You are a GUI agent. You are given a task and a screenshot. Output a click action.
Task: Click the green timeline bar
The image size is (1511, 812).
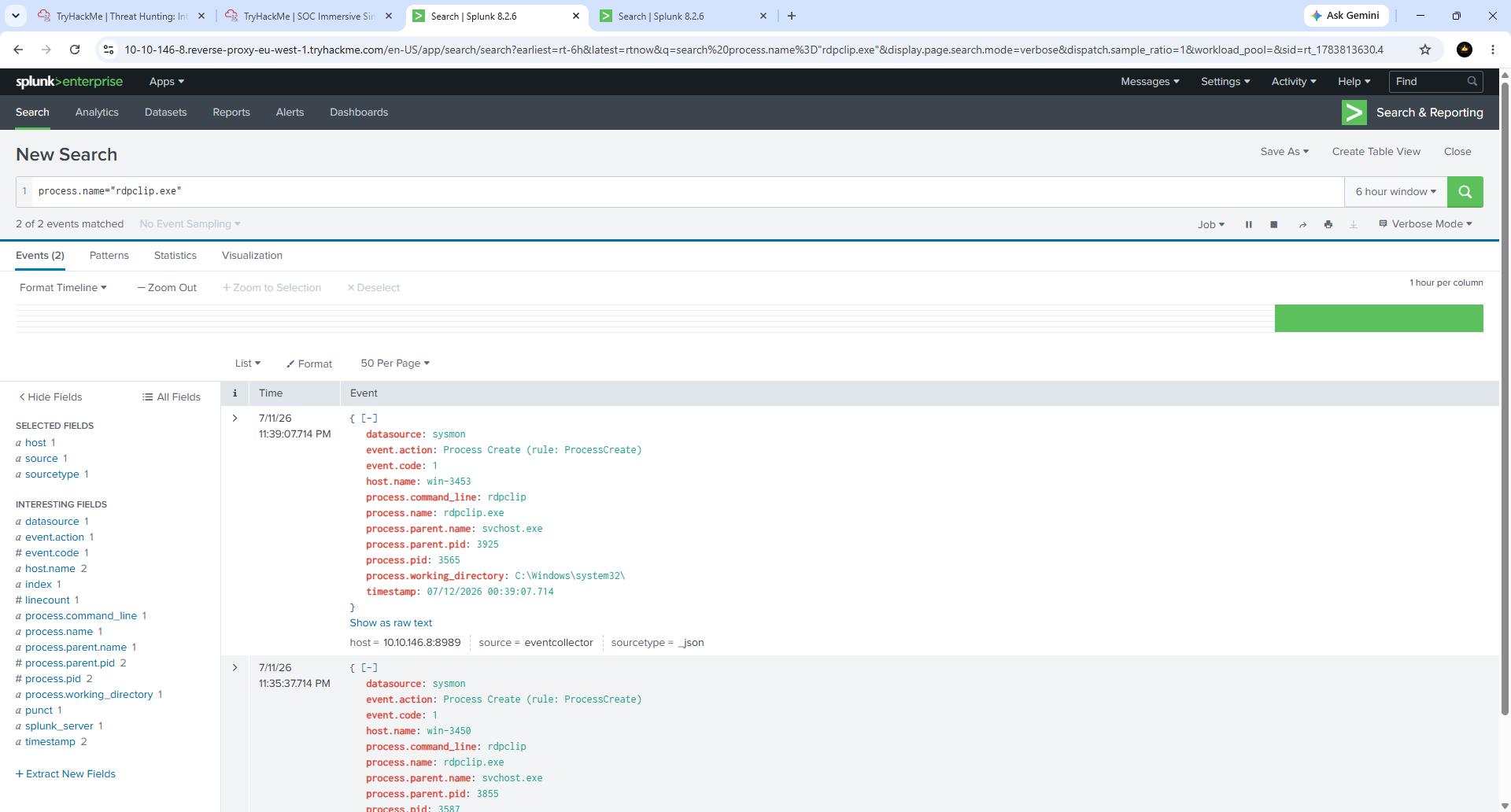click(1379, 319)
